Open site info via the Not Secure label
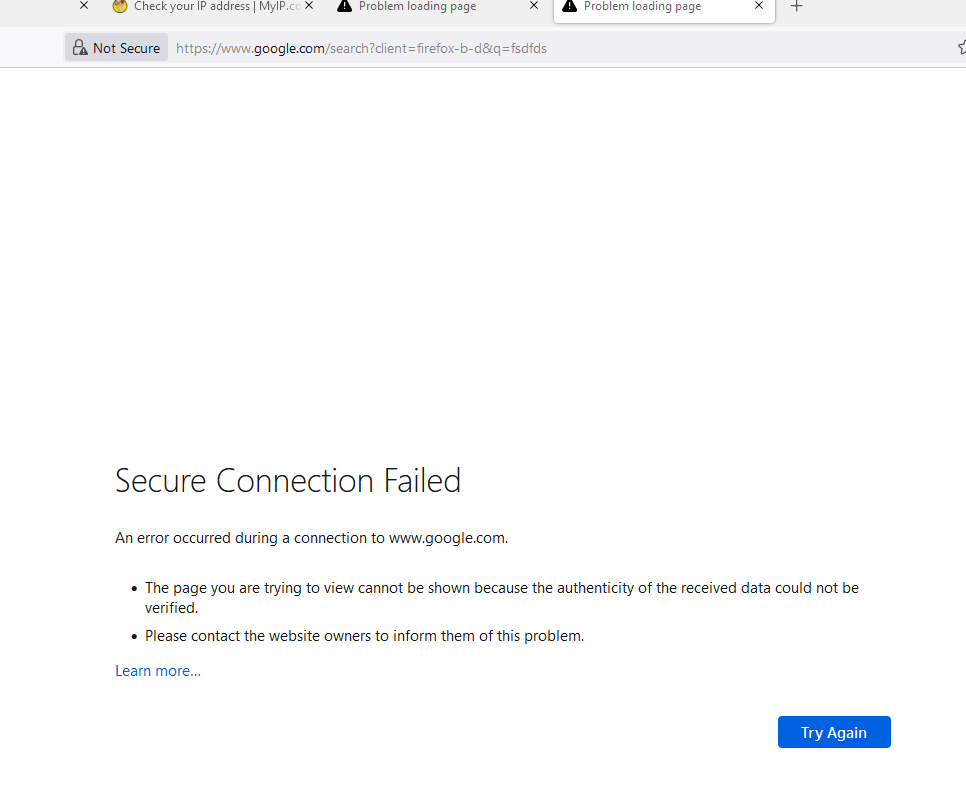The height and width of the screenshot is (796, 966). (x=126, y=48)
